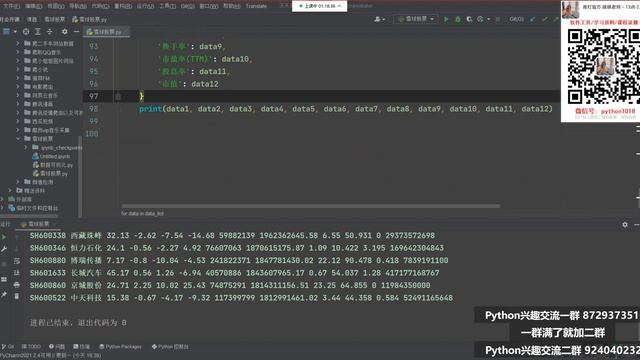This screenshot has height=360, width=640.
Task: Switch to the TODO tool window tab
Action: (31, 347)
